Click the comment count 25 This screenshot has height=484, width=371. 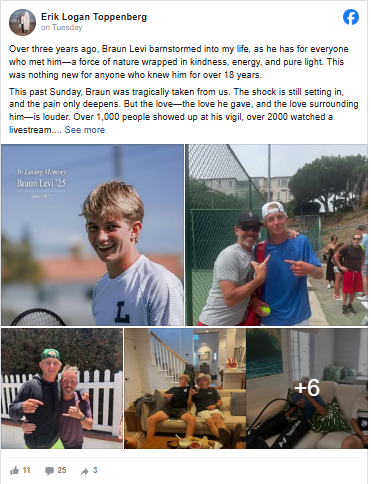point(62,470)
